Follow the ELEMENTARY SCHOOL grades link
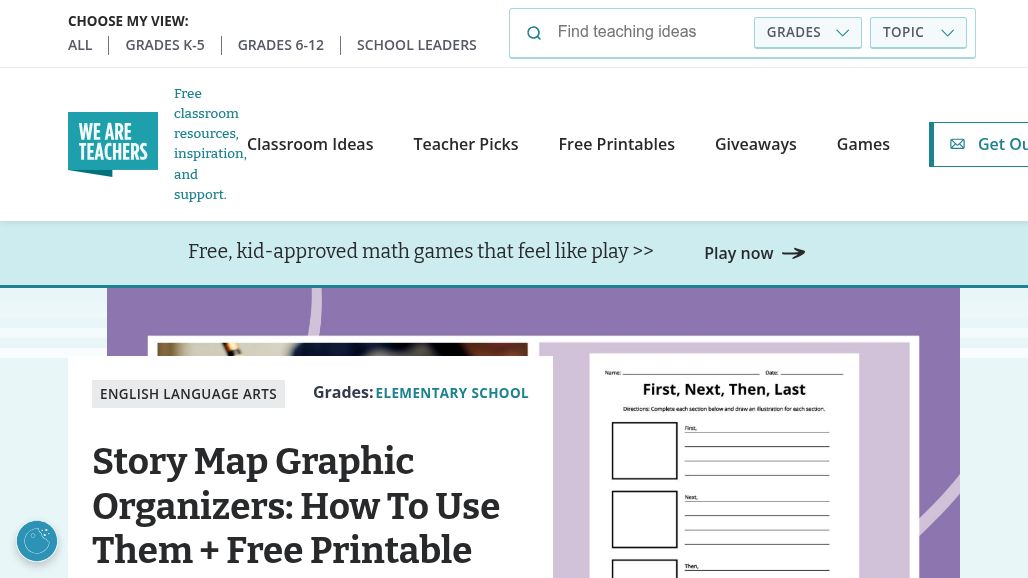 [452, 392]
